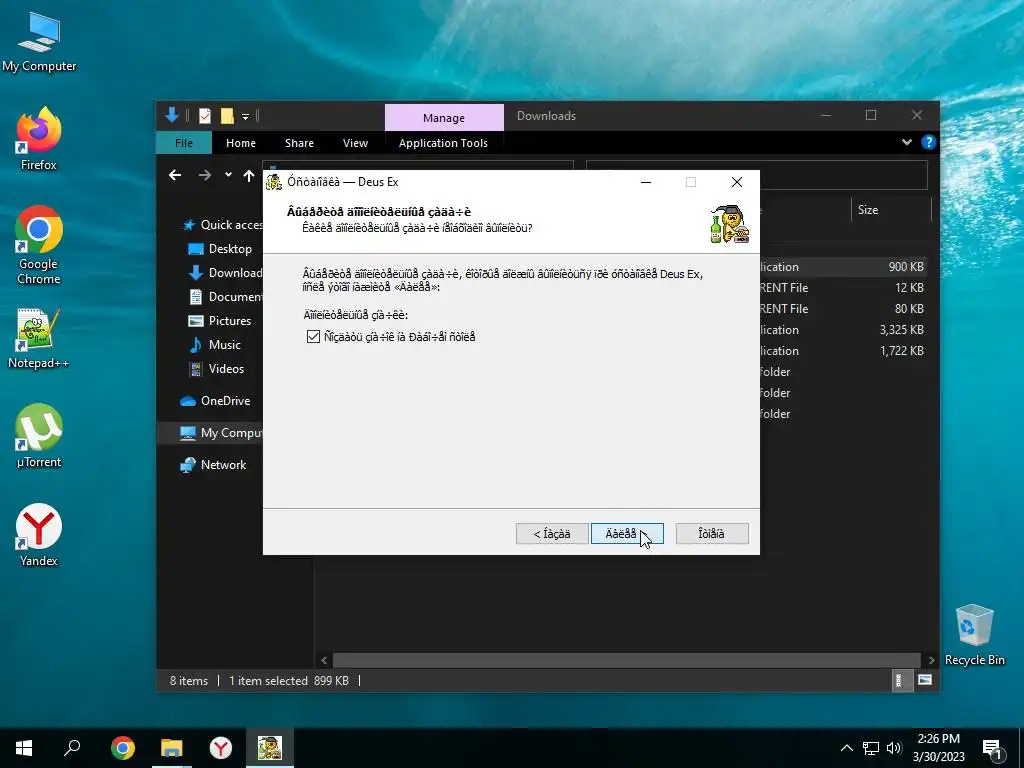1024x768 pixels.
Task: Click blue down-arrow icon in Explorer title bar
Action: 172,116
